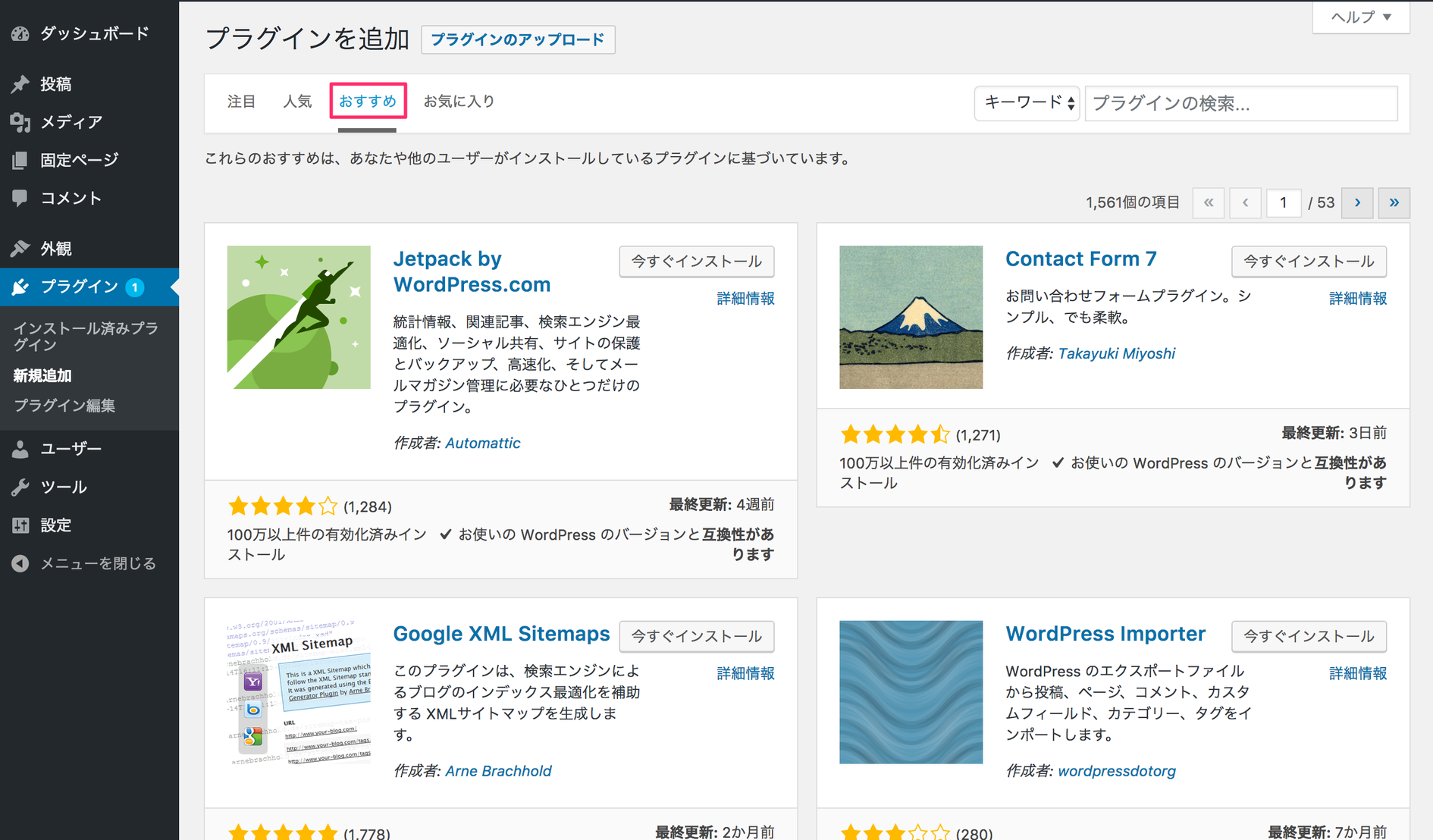
Task: Select インストール済みプラグイン submenu
Action: tap(86, 337)
